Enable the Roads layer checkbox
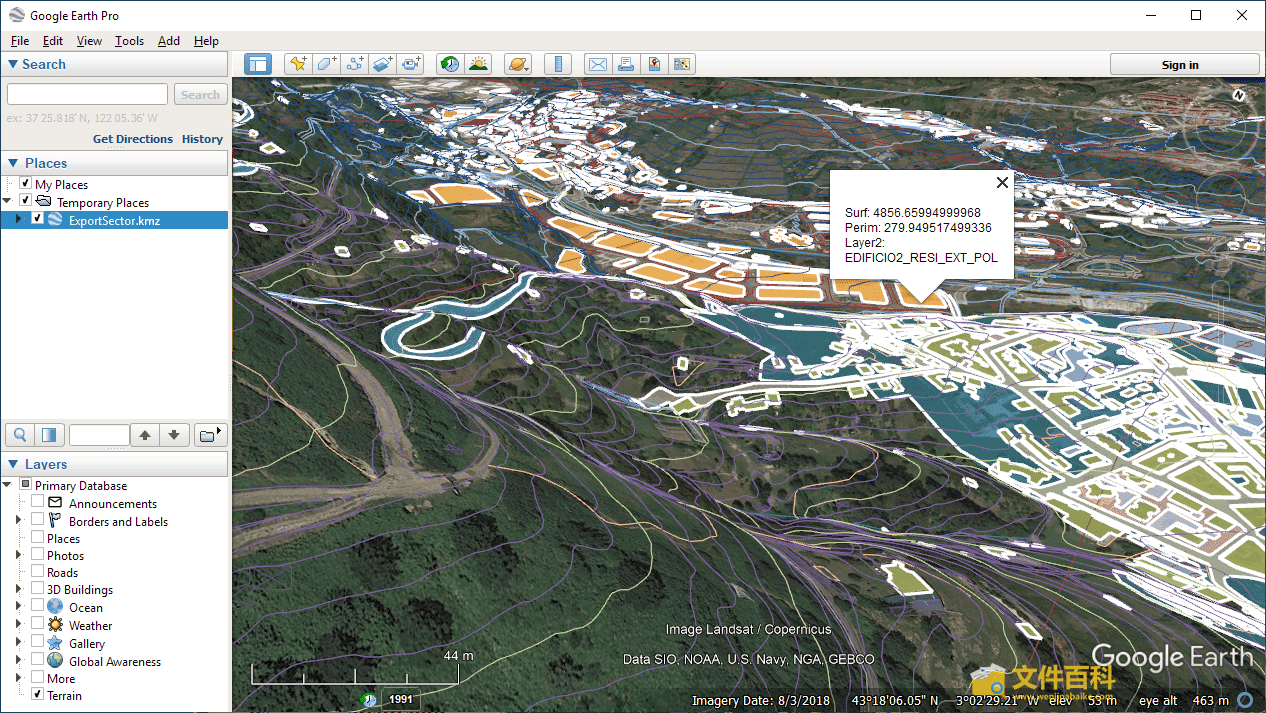This screenshot has width=1266, height=713. tap(37, 572)
